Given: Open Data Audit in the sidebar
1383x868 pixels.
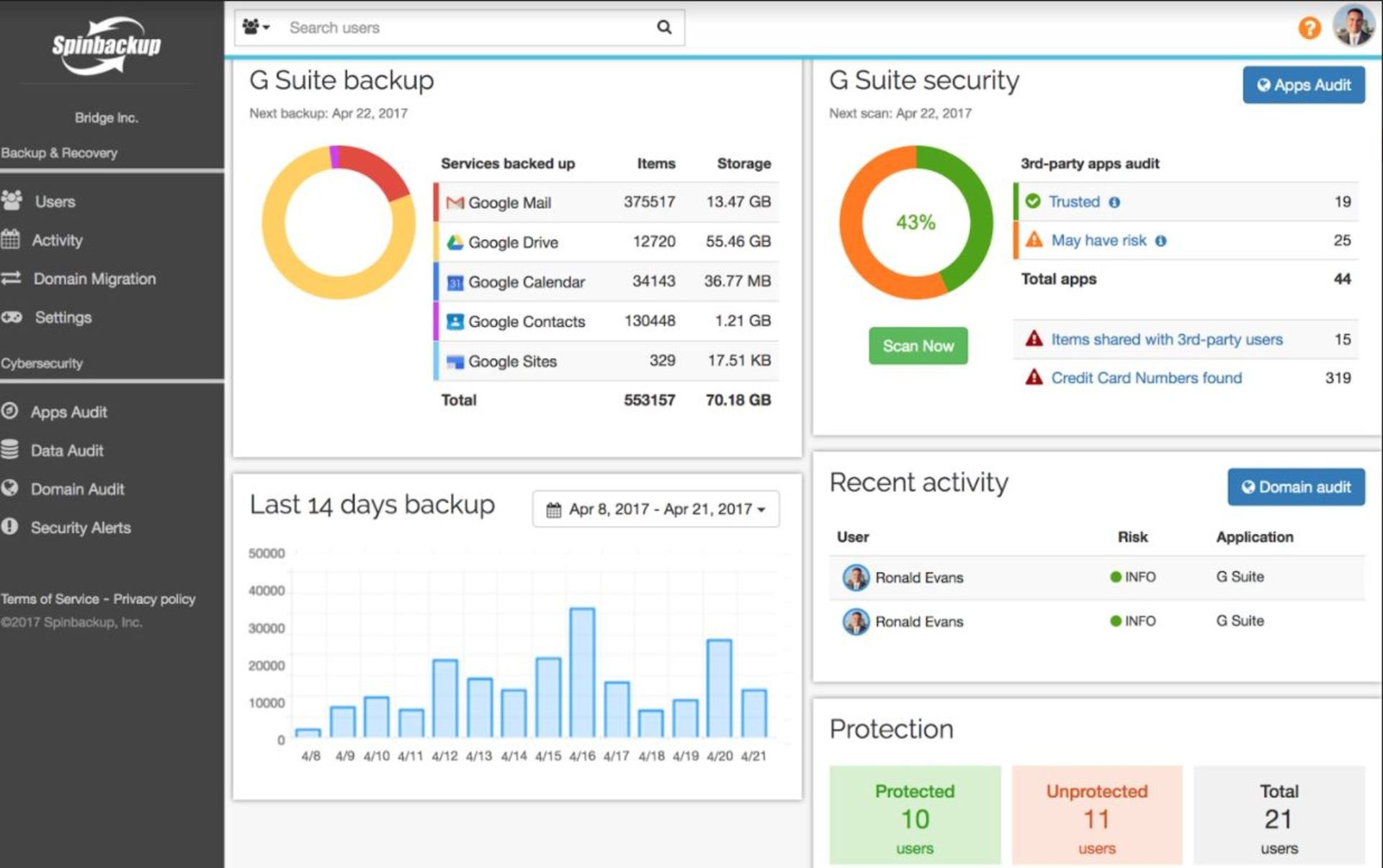Looking at the screenshot, I should pyautogui.click(x=67, y=451).
